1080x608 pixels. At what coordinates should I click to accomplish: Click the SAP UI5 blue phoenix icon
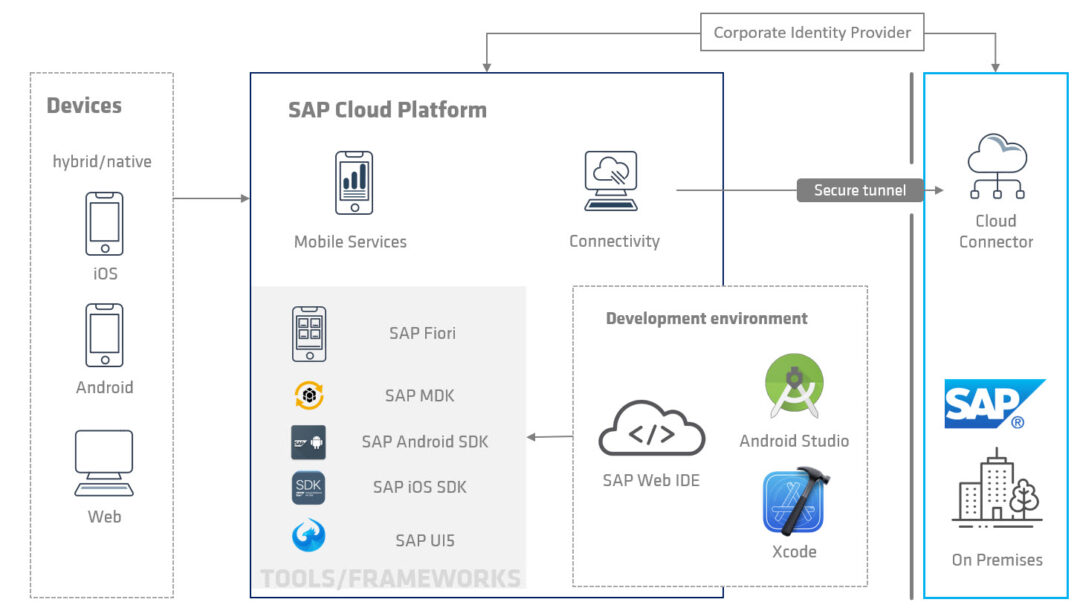[x=309, y=535]
